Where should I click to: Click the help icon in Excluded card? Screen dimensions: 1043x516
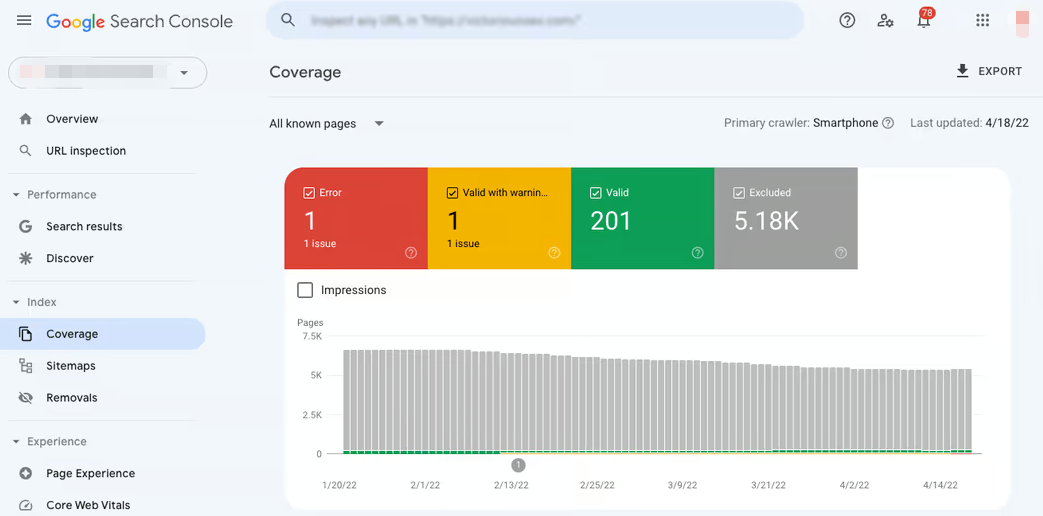click(x=841, y=253)
